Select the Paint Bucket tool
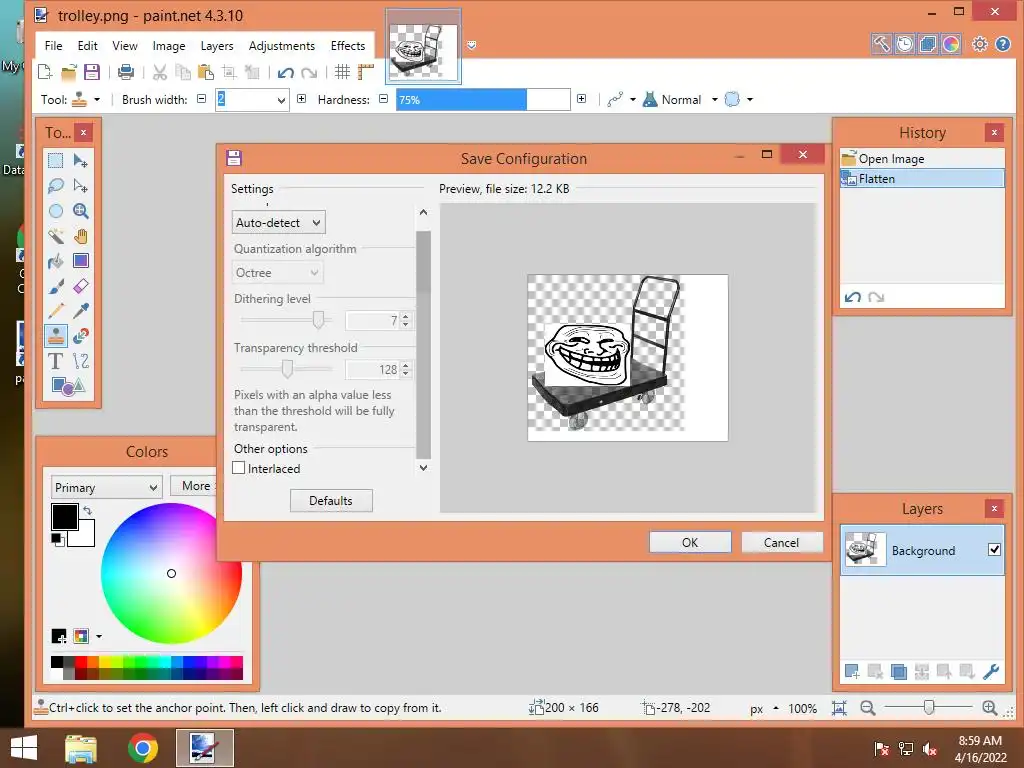1024x768 pixels. [56, 261]
